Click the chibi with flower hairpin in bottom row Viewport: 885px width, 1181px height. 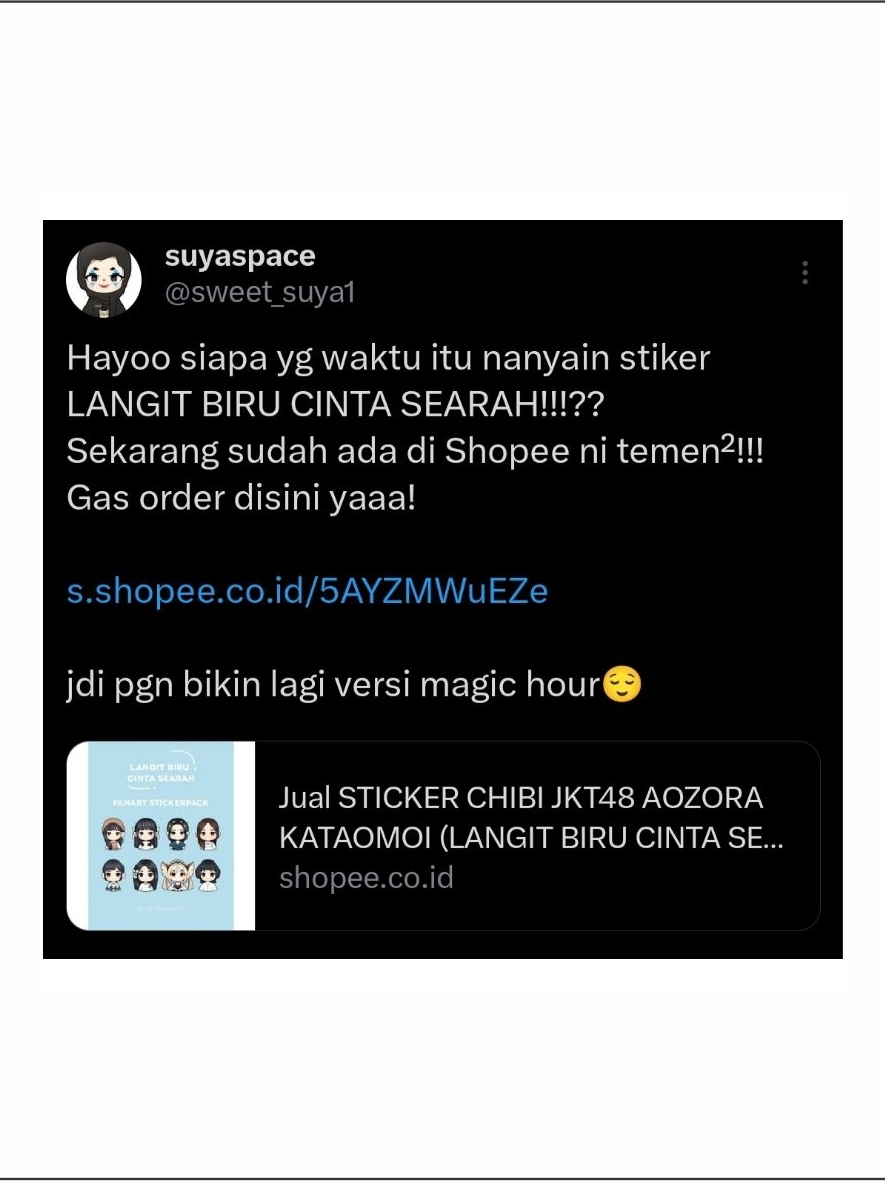[145, 875]
